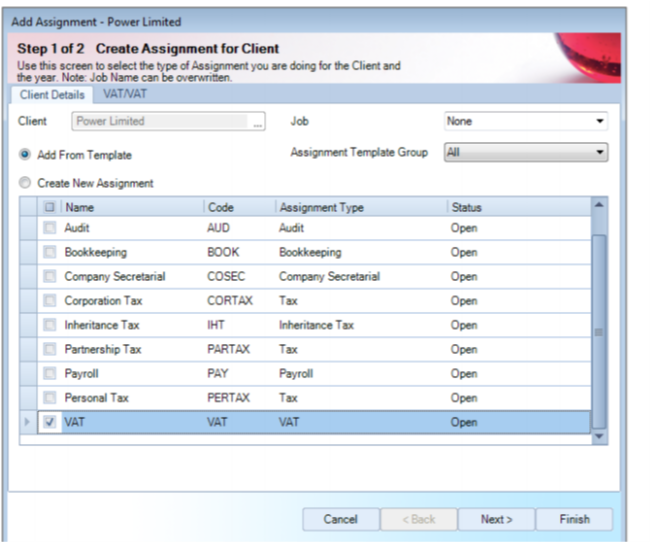The height and width of the screenshot is (542, 650).
Task: Select Create New Assignment radio option
Action: (x=25, y=183)
